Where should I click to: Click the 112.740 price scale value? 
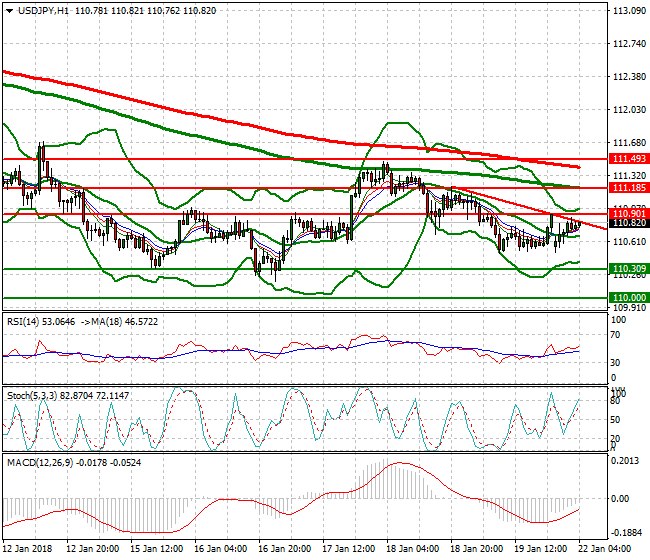point(629,44)
